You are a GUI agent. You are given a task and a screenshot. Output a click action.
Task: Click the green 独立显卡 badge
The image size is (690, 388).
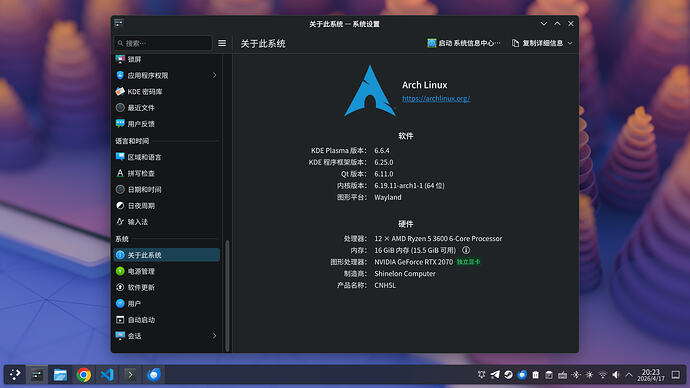coord(468,262)
